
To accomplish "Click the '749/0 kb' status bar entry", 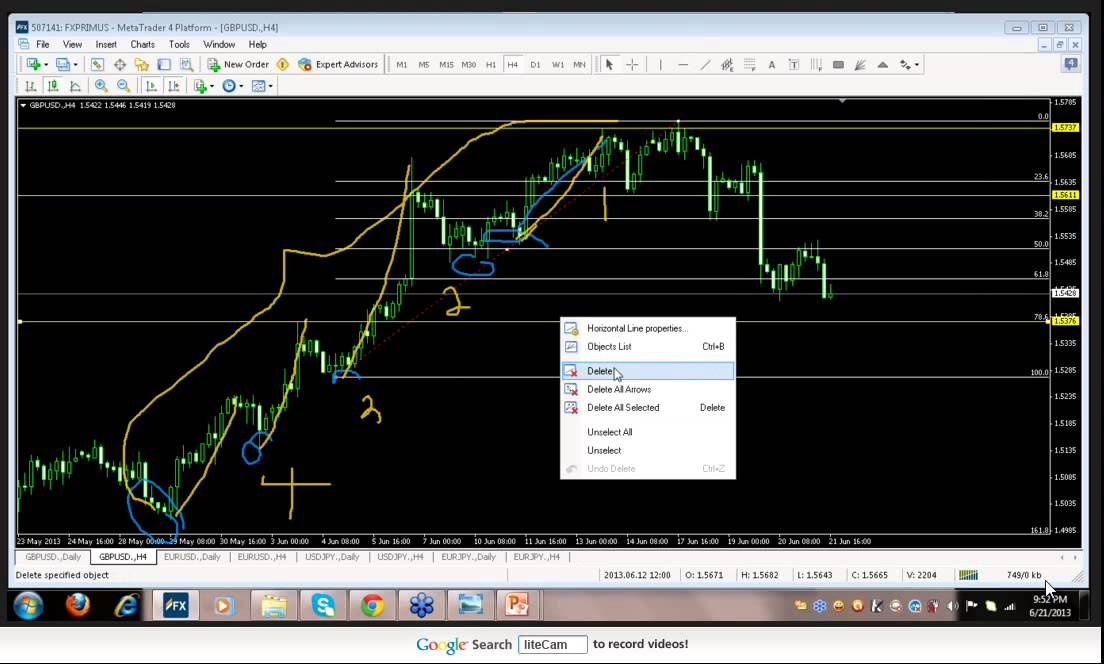I will click(1024, 575).
